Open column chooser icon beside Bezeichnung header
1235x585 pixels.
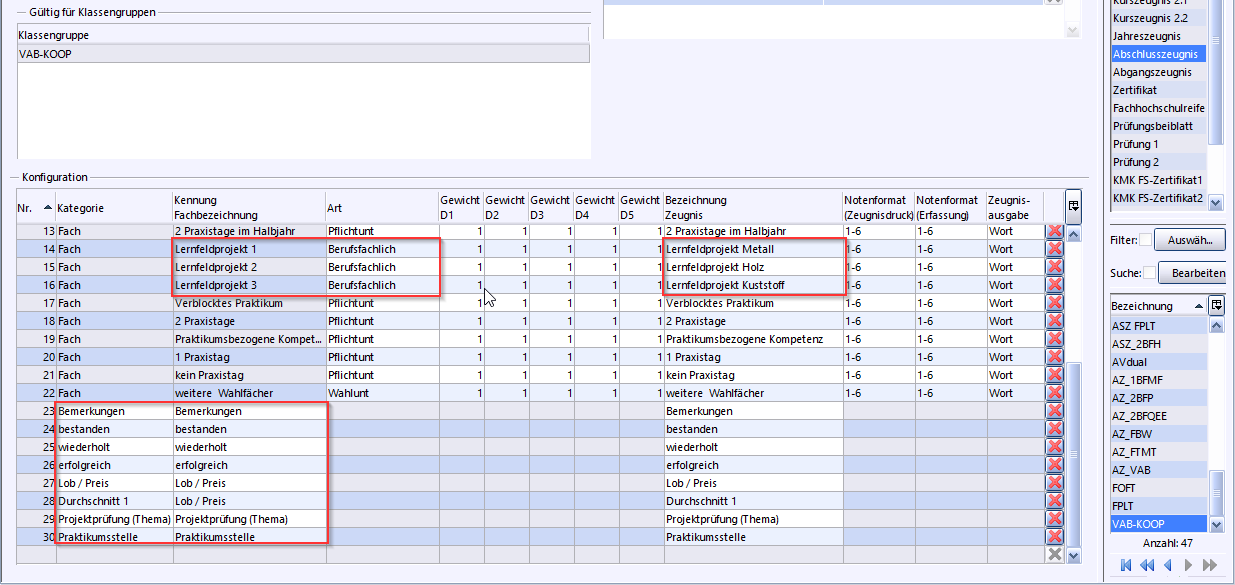(x=1216, y=305)
